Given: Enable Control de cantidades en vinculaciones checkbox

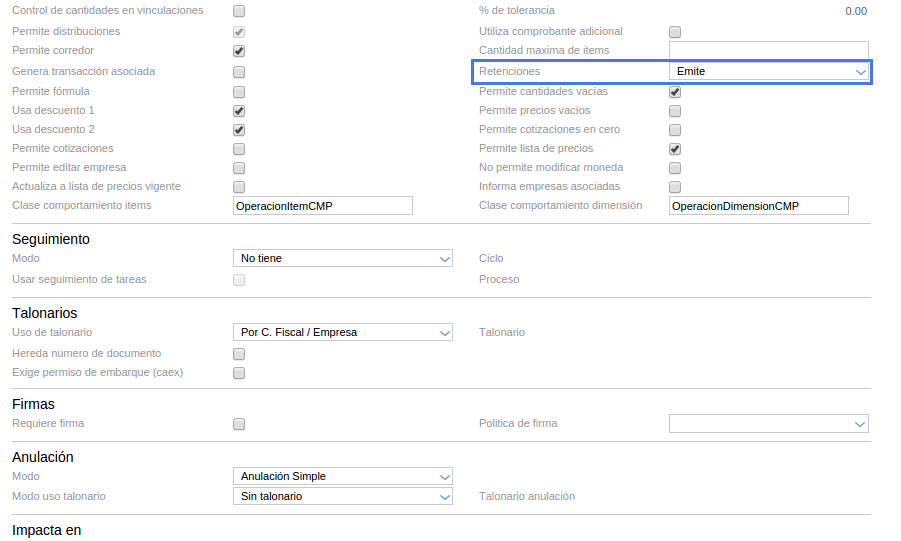Looking at the screenshot, I should pyautogui.click(x=239, y=12).
